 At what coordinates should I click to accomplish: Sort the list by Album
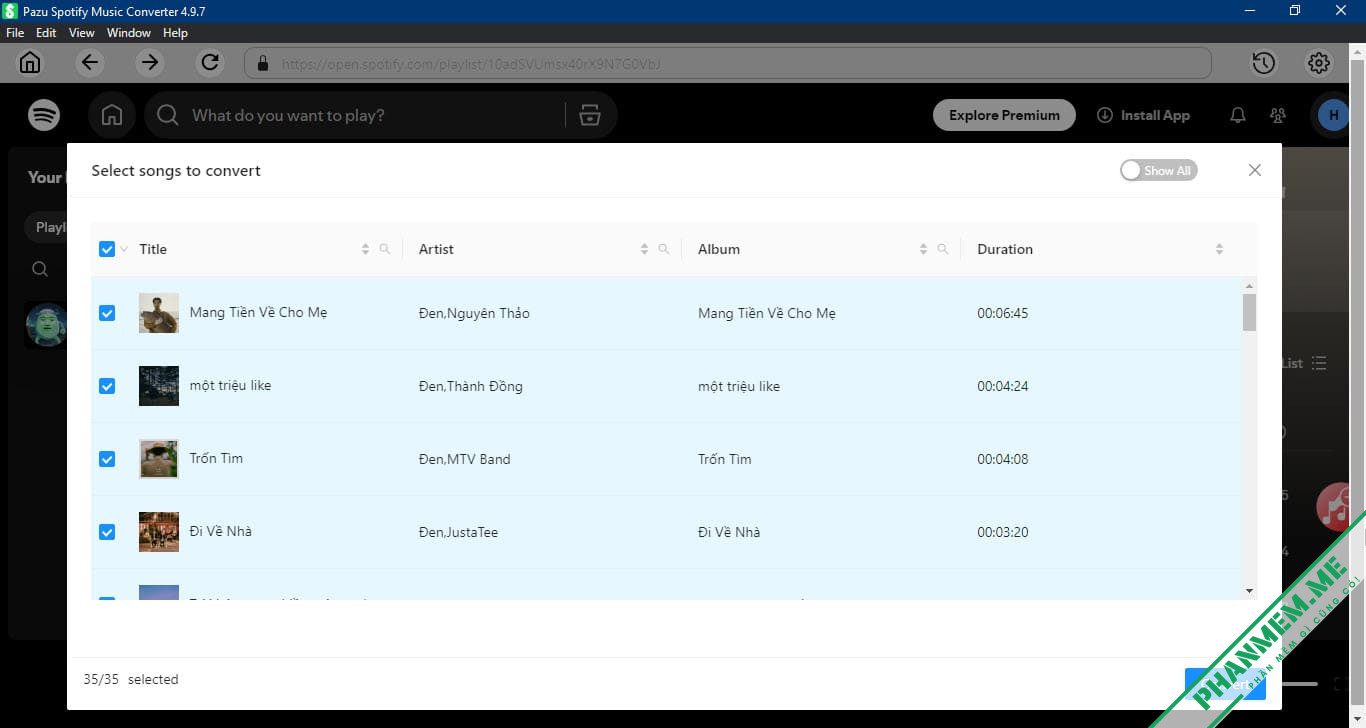(x=923, y=249)
